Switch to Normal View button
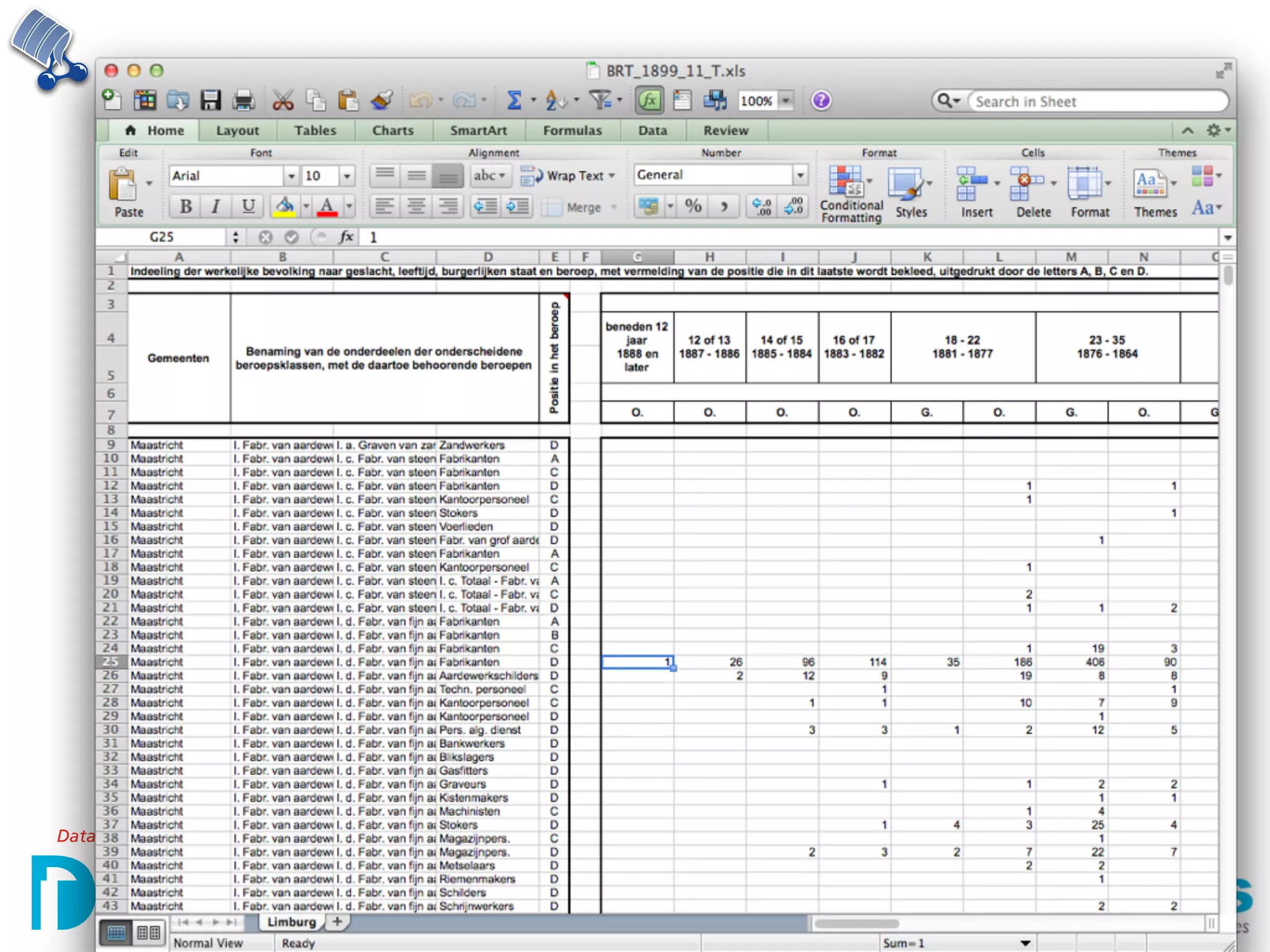Viewport: 1270px width, 952px height. click(117, 933)
